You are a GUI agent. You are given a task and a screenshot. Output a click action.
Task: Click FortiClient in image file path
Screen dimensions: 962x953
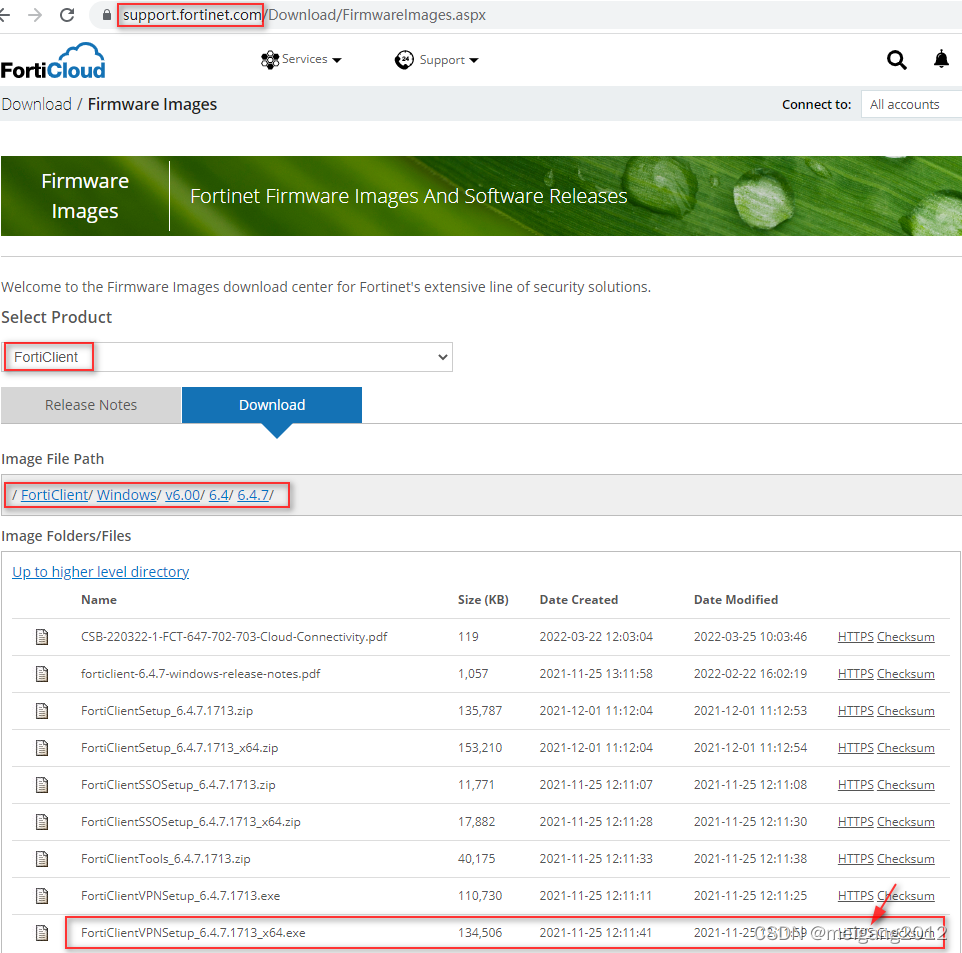click(x=55, y=495)
